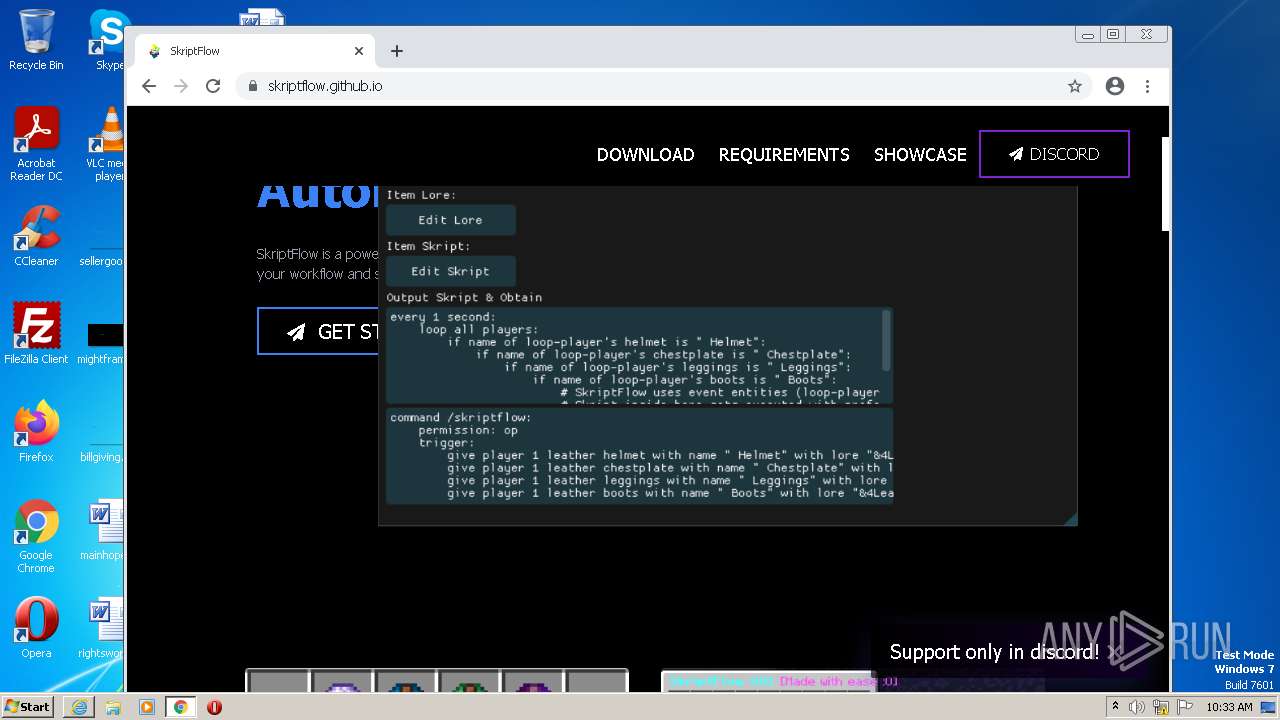
Task: Close the SkriptFlow tab
Action: (359, 51)
